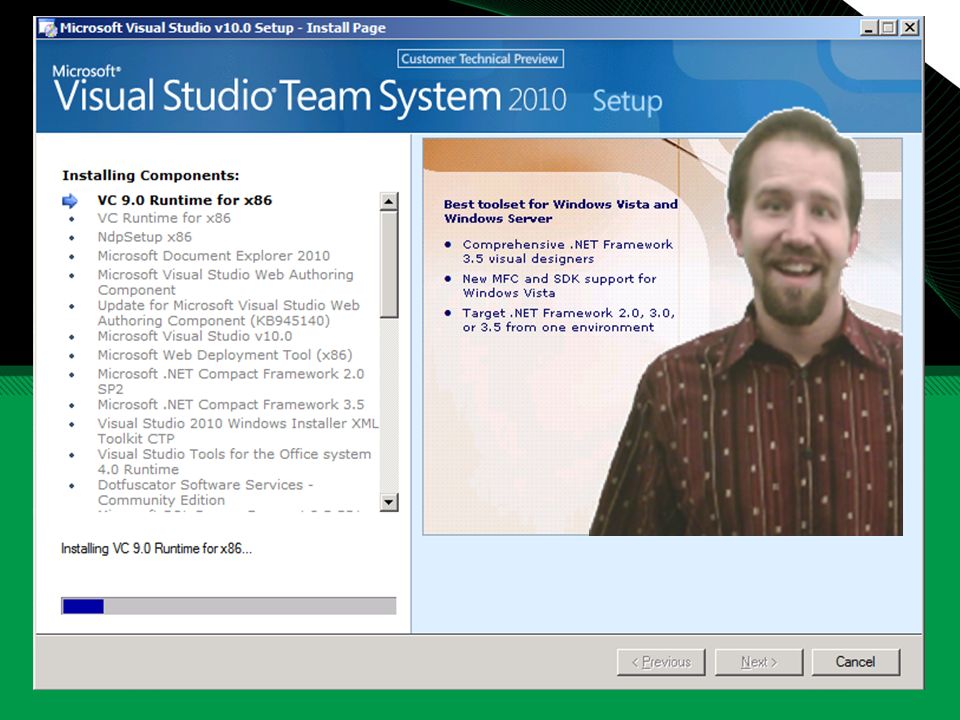
Task: Click the installation progress bar
Action: (x=228, y=606)
